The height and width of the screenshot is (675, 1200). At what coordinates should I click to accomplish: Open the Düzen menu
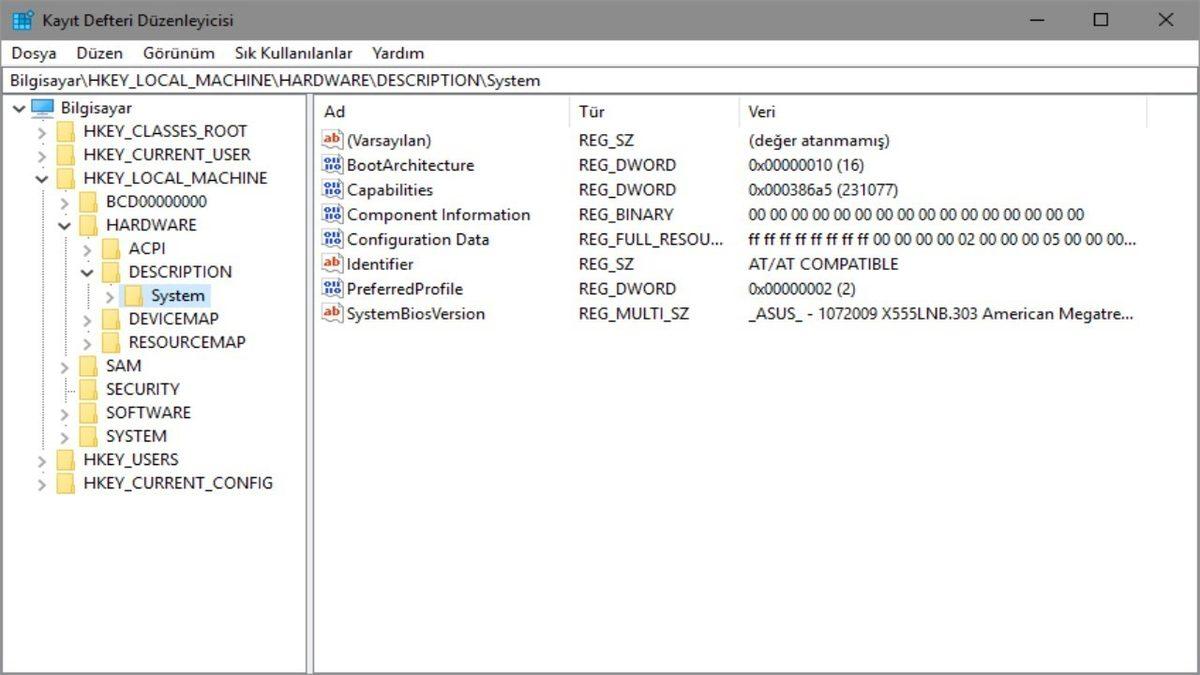pyautogui.click(x=99, y=52)
